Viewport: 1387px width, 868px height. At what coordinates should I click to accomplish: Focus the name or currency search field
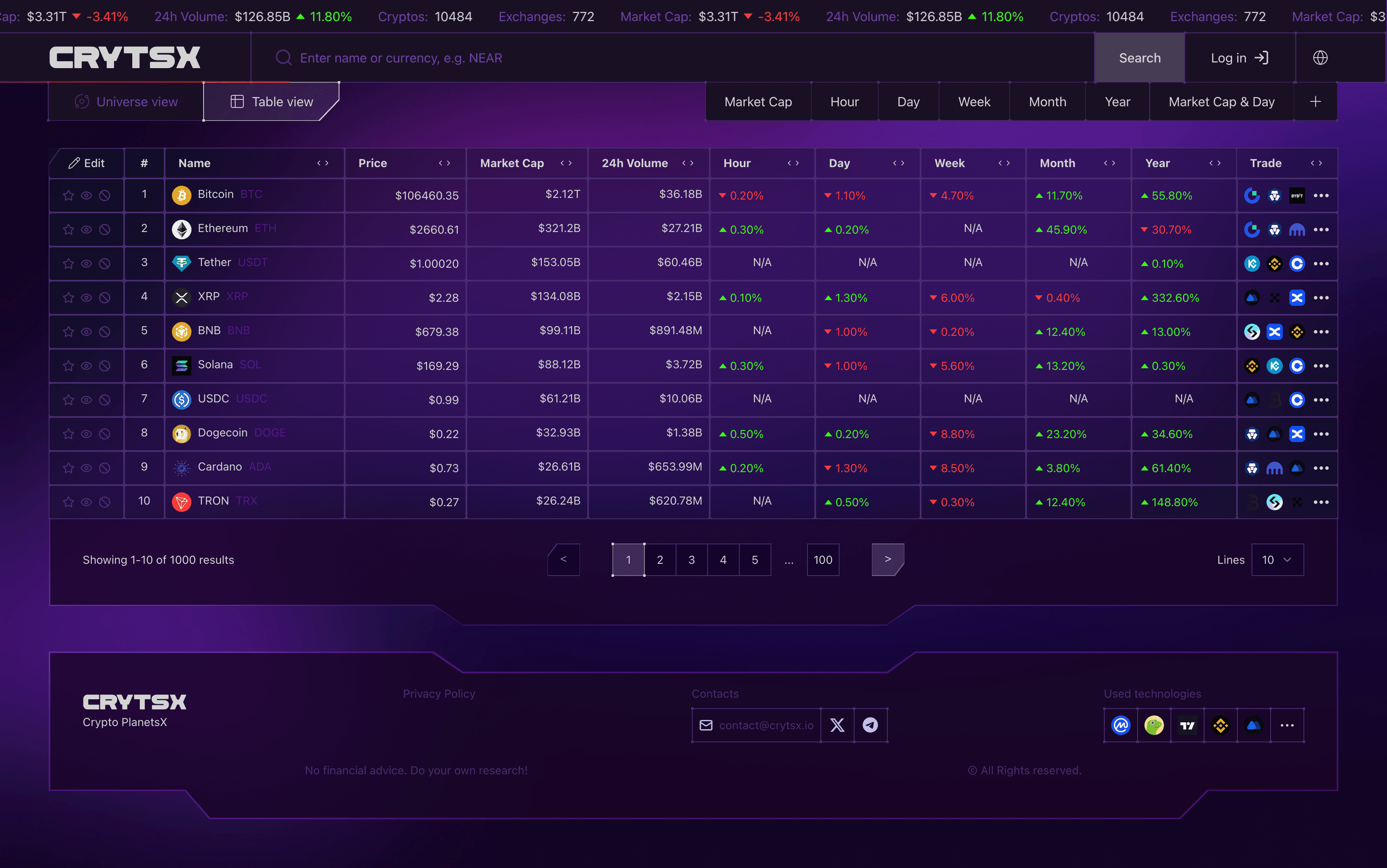672,58
